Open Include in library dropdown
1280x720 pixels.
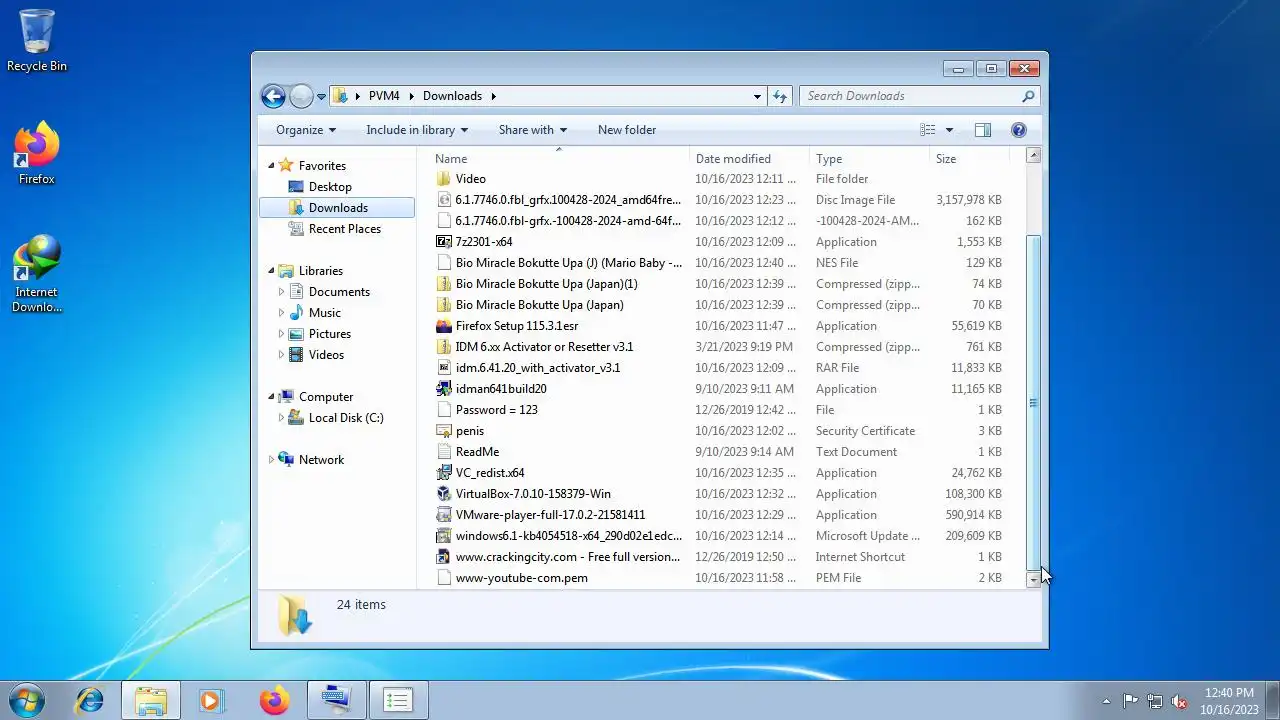click(417, 130)
